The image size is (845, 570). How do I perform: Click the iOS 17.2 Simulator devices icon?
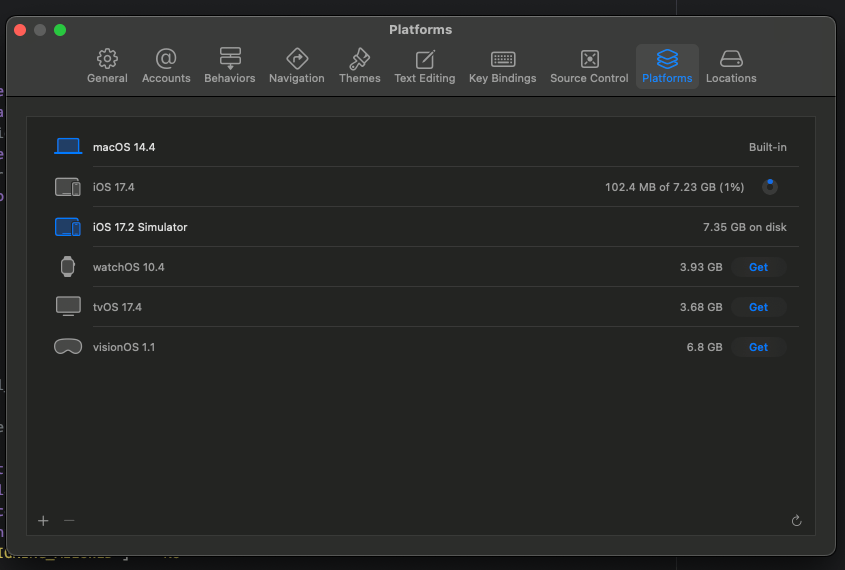click(x=68, y=227)
